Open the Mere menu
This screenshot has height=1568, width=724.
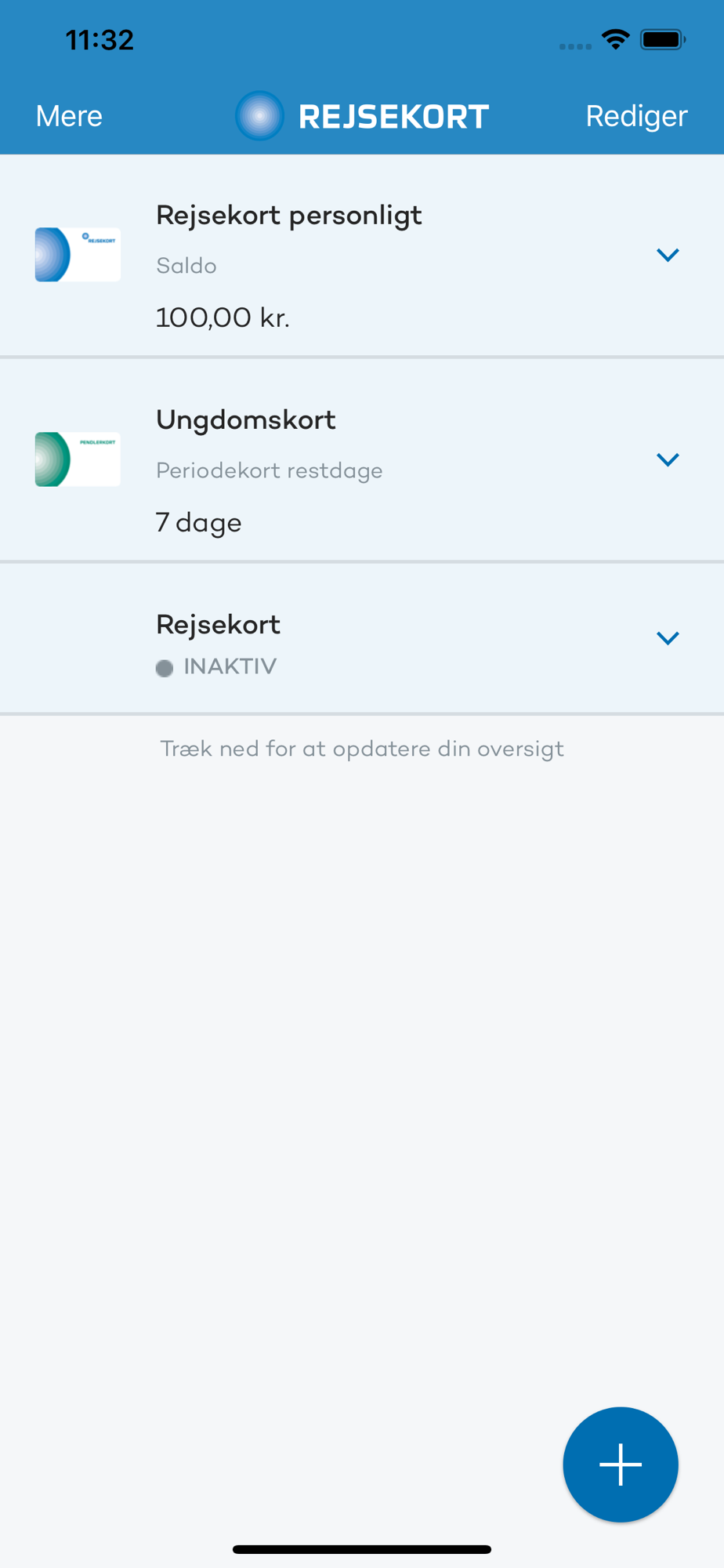(x=69, y=116)
